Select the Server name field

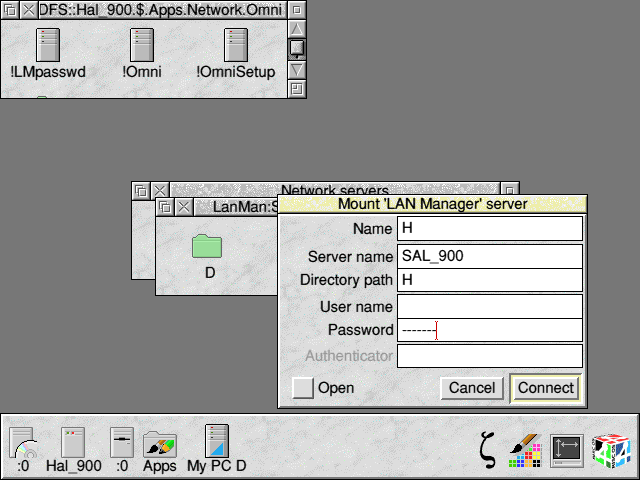(490, 256)
